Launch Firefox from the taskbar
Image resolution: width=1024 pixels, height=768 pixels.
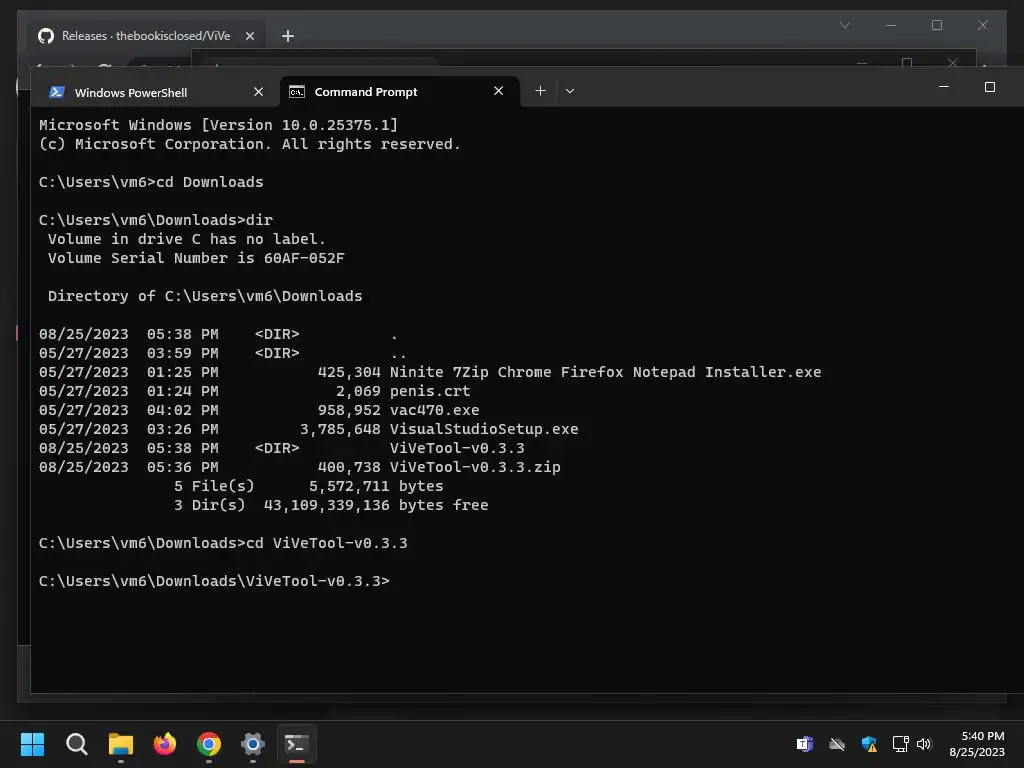point(165,744)
